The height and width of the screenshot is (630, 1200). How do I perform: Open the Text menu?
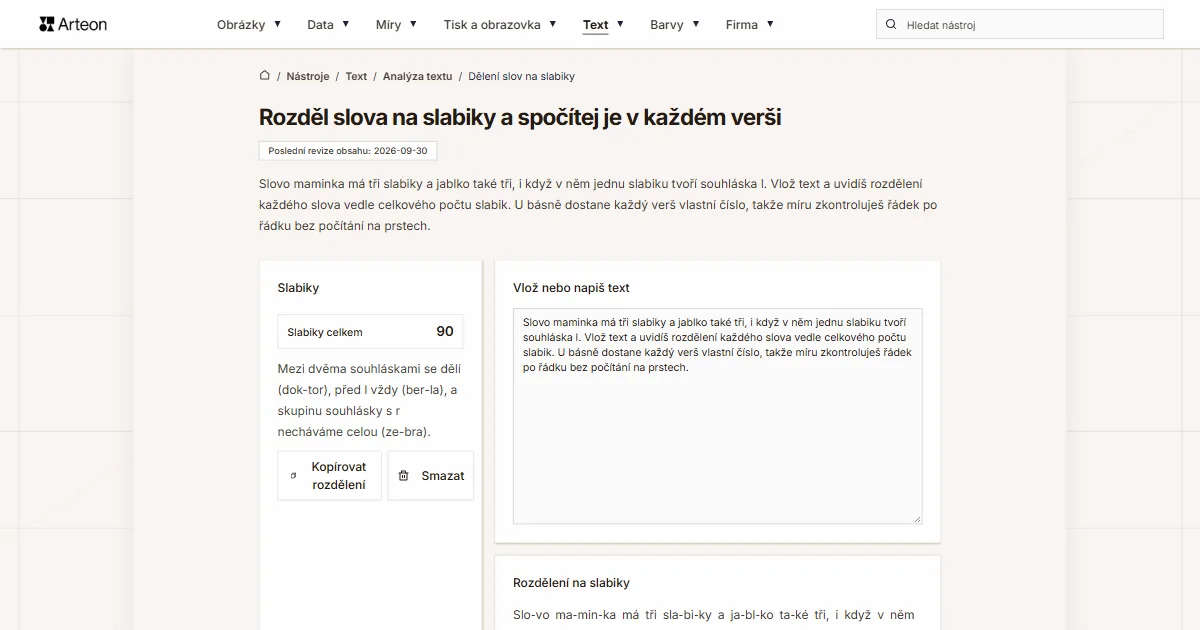point(596,24)
